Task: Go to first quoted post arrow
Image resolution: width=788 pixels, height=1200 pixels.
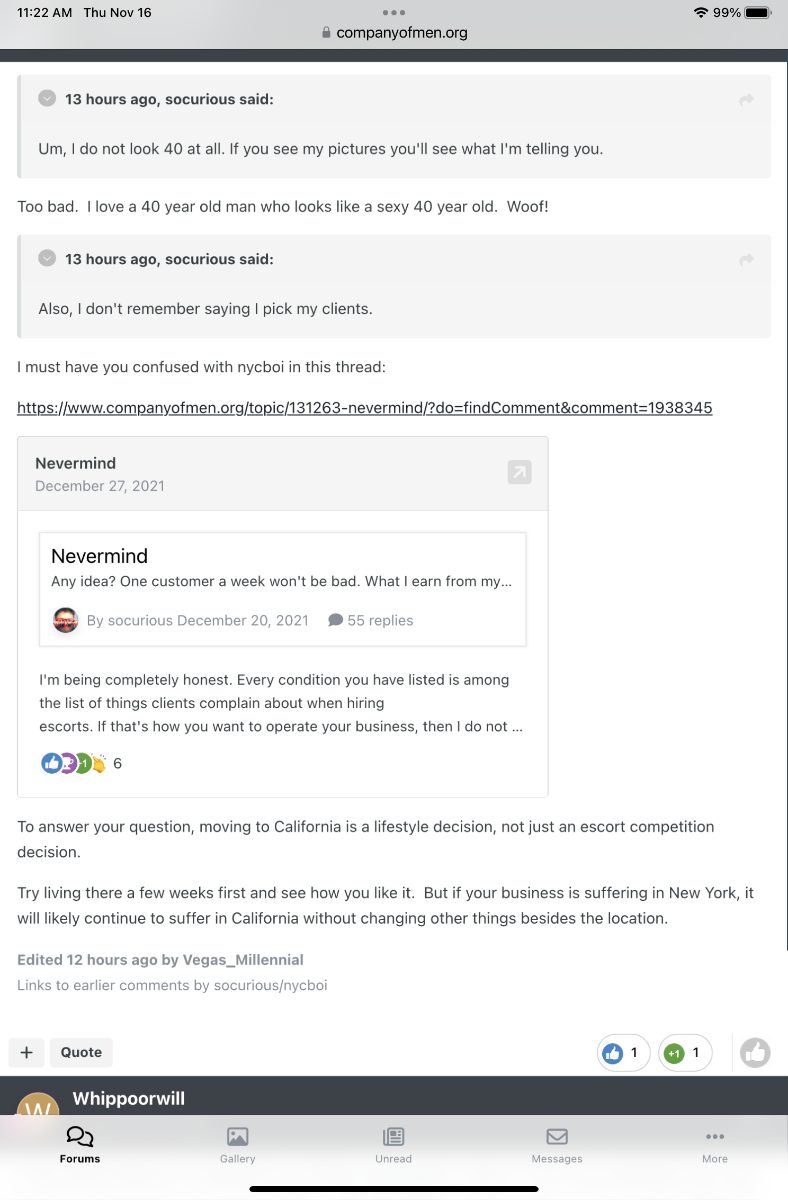Action: point(746,100)
